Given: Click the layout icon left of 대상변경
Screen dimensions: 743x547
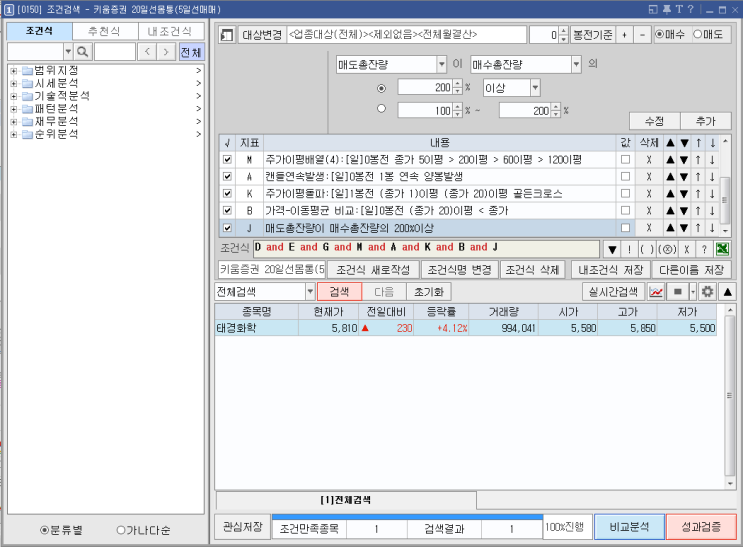Looking at the screenshot, I should pyautogui.click(x=227, y=35).
